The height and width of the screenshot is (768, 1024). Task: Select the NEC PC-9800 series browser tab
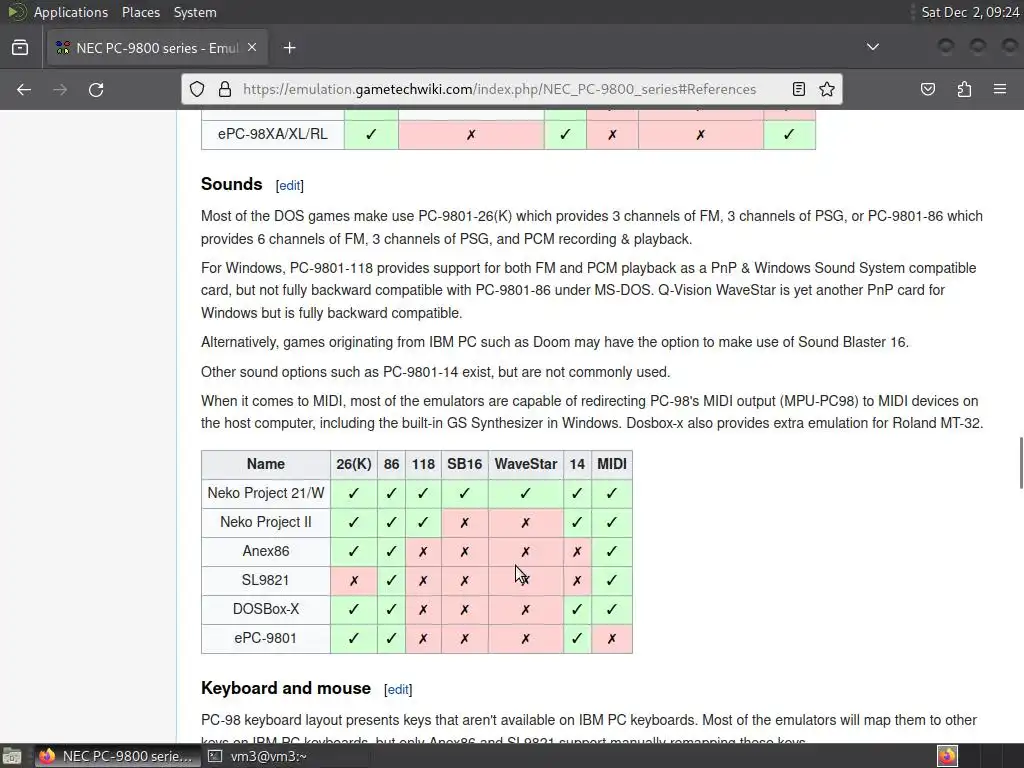click(x=157, y=48)
